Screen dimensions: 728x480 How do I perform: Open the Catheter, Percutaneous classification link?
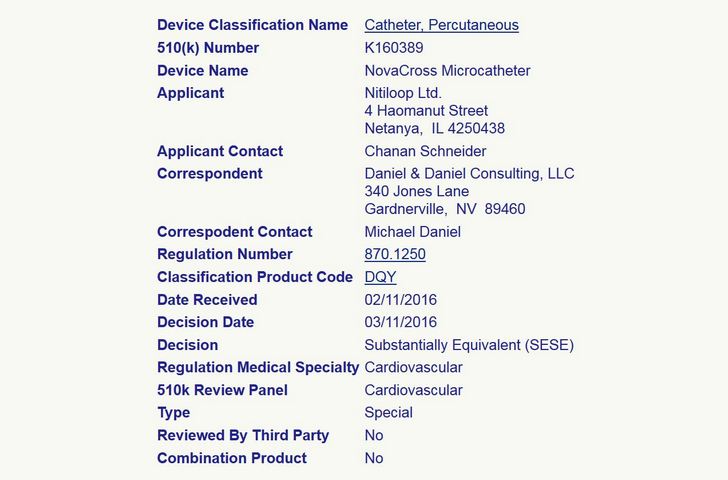[x=441, y=25]
